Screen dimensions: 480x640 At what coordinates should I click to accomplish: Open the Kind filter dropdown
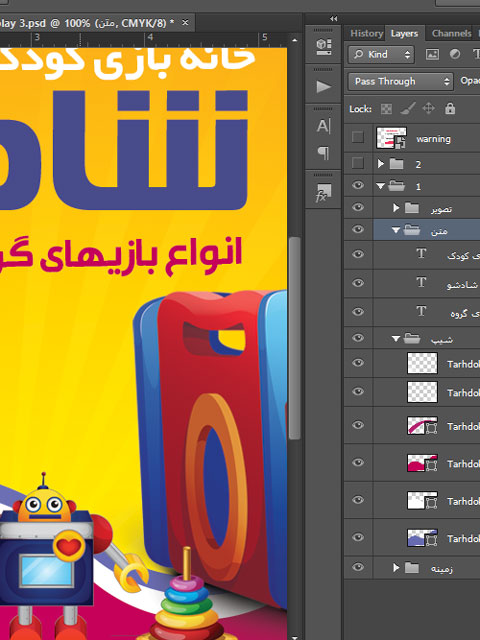click(x=381, y=54)
